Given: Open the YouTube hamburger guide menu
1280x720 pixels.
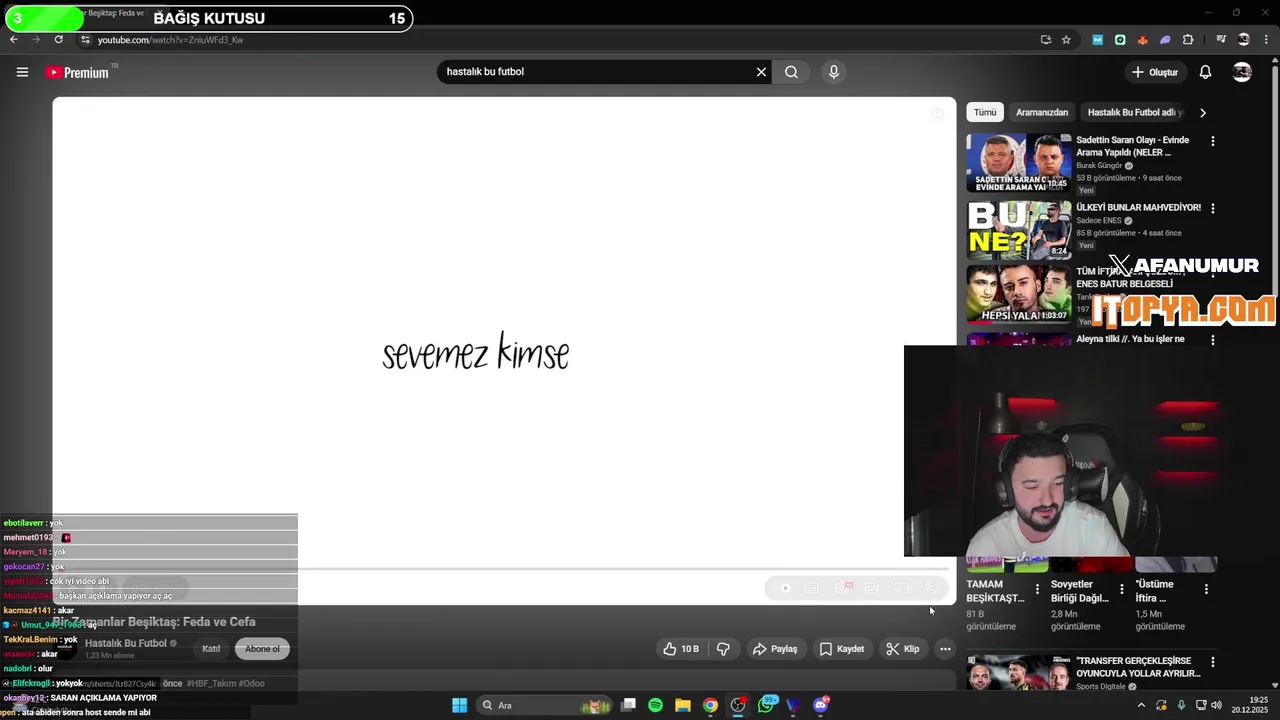Looking at the screenshot, I should pyautogui.click(x=22, y=72).
